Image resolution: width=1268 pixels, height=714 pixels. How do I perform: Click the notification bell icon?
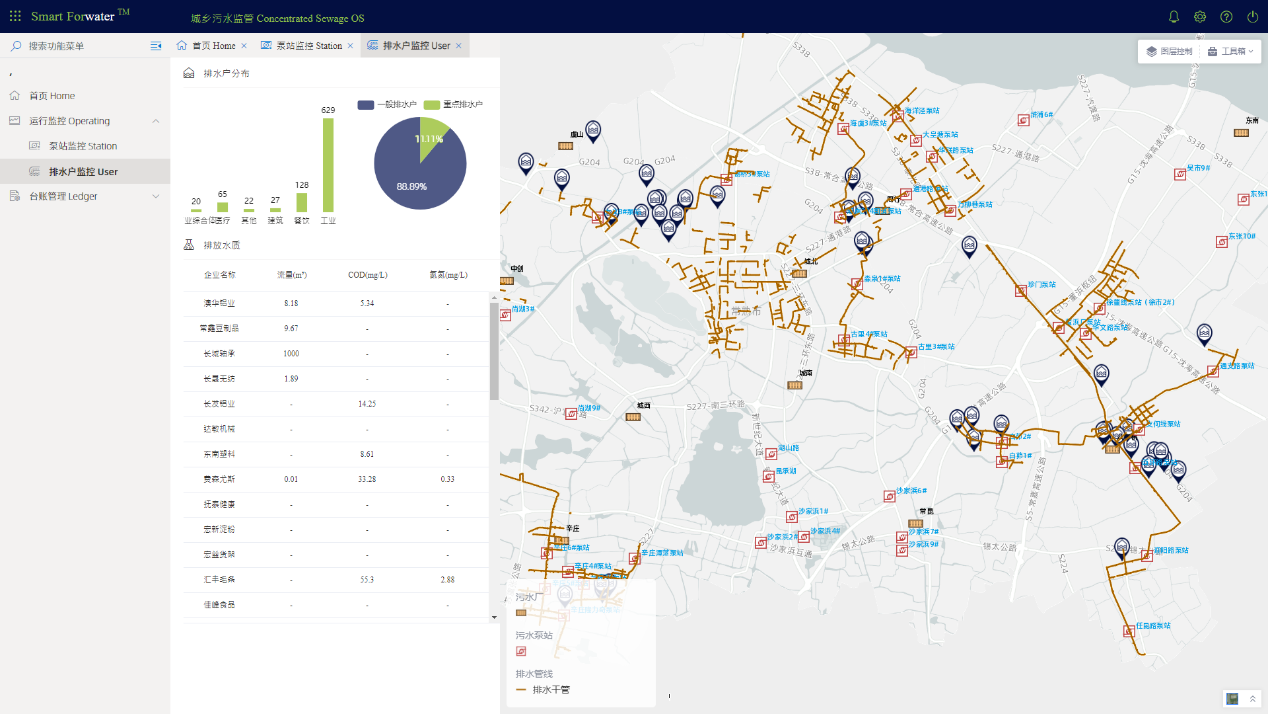coord(1174,17)
